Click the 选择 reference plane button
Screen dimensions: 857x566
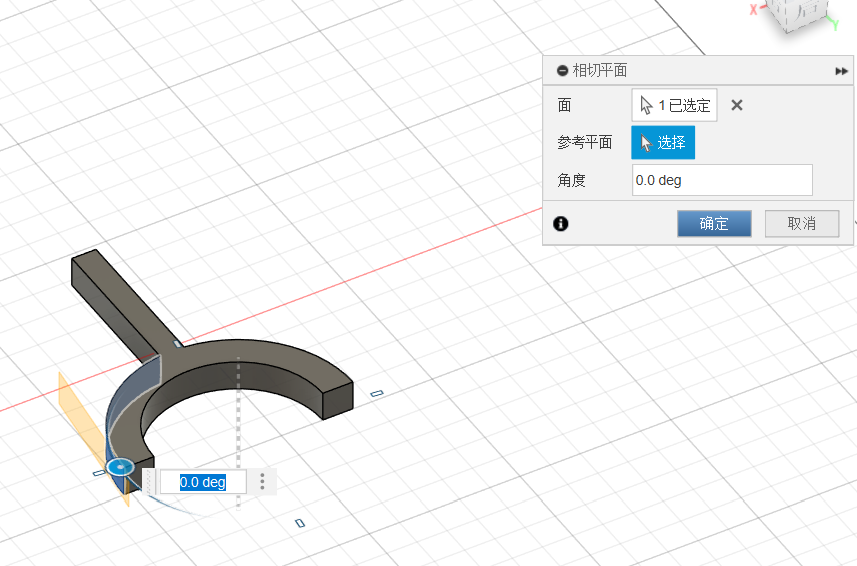click(663, 143)
